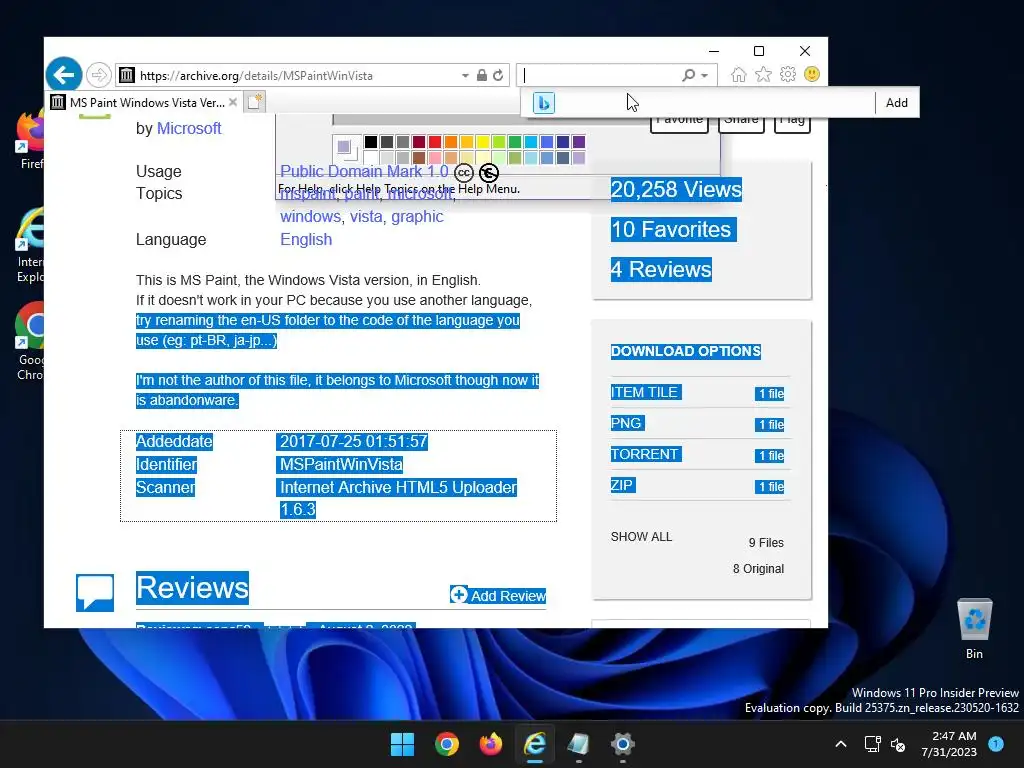Open the Home page icon
Image resolution: width=1024 pixels, height=768 pixels.
point(739,74)
